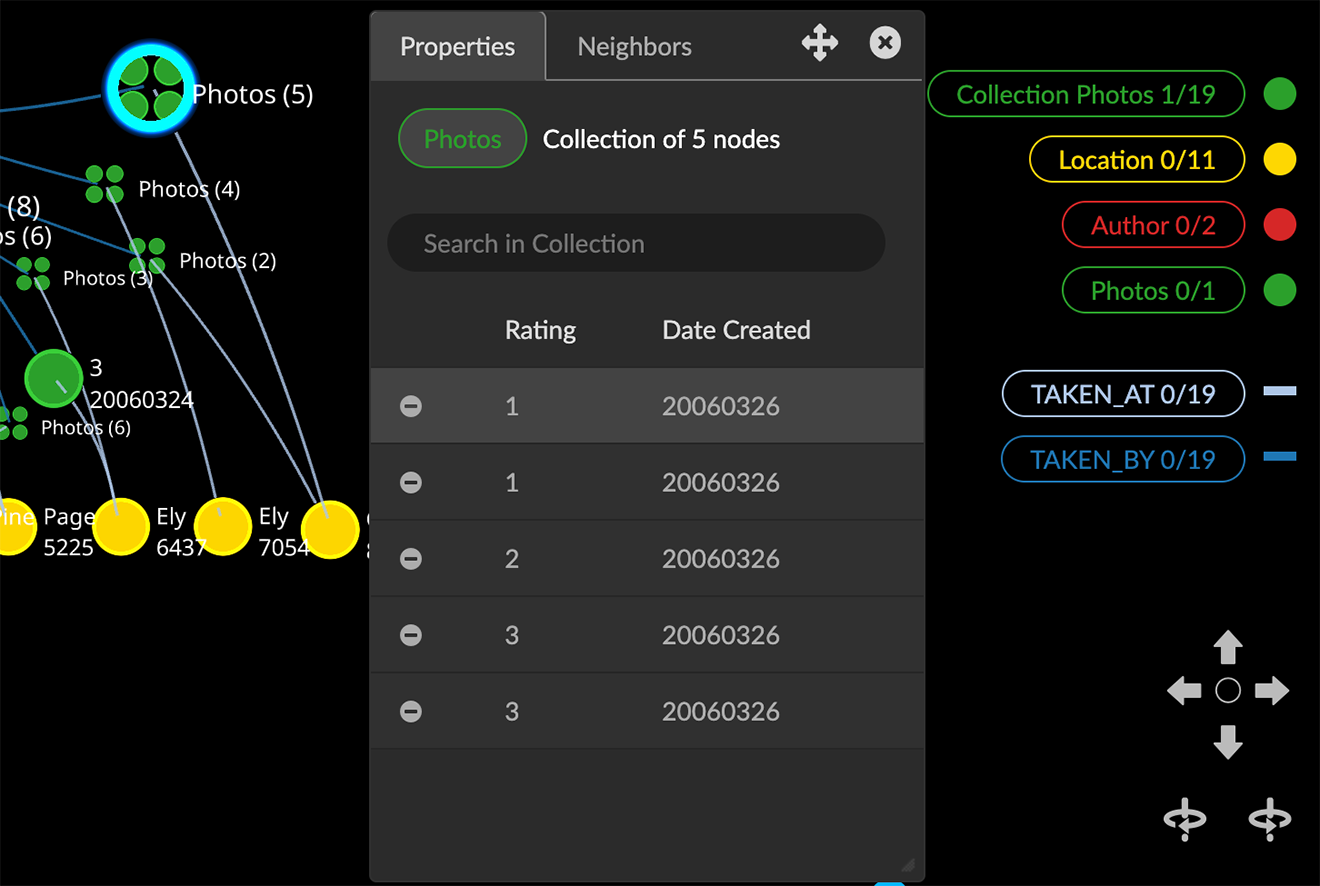Select the Properties tab
Viewport: 1320px width, 886px height.
(x=457, y=47)
